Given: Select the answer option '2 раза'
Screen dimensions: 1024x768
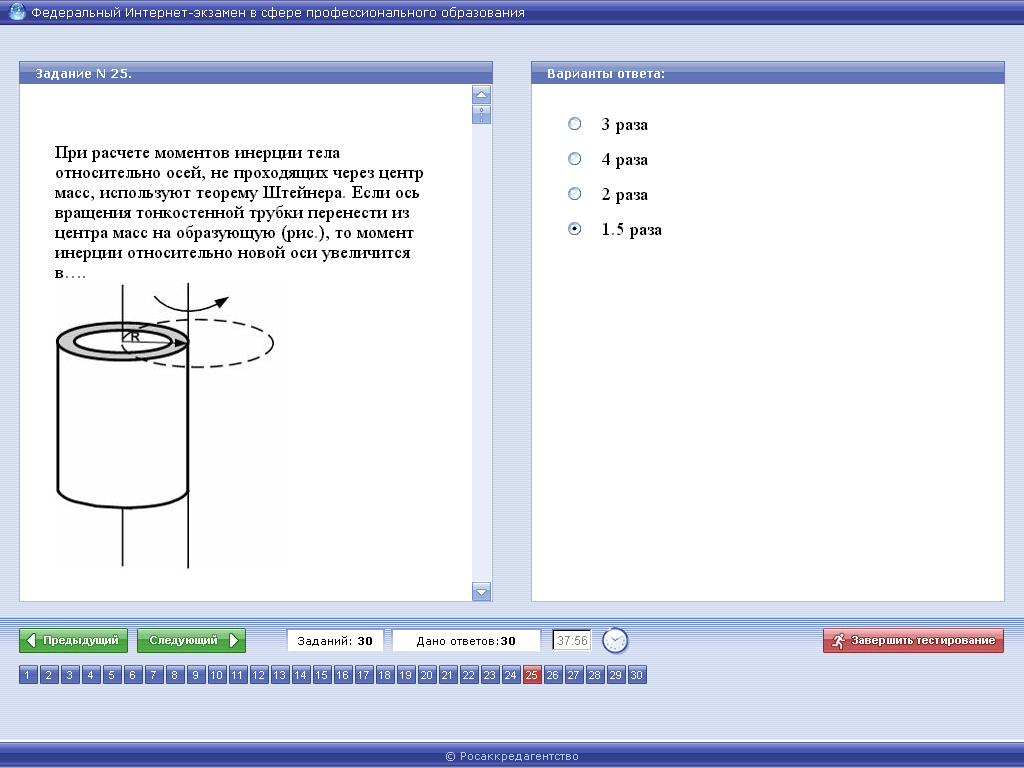Looking at the screenshot, I should 575,194.
